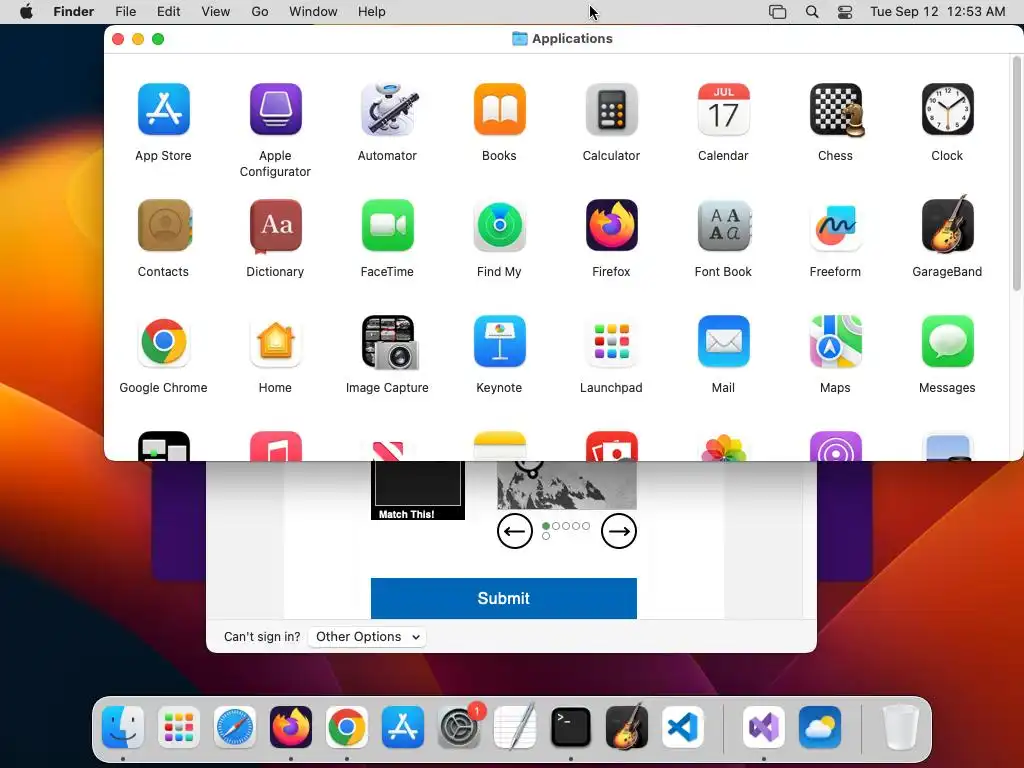Select the Mail app icon
1024x768 pixels.
click(x=723, y=342)
